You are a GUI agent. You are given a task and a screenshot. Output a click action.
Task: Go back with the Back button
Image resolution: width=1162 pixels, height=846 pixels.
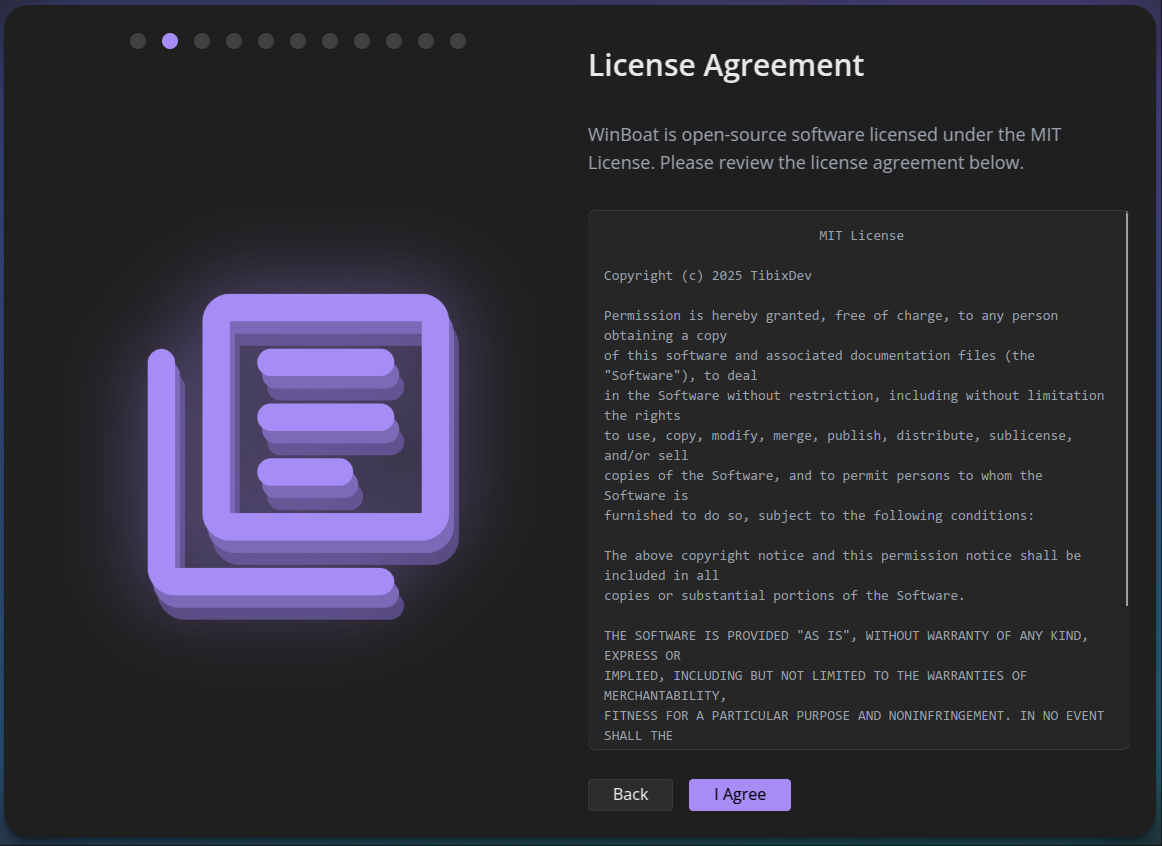click(630, 795)
